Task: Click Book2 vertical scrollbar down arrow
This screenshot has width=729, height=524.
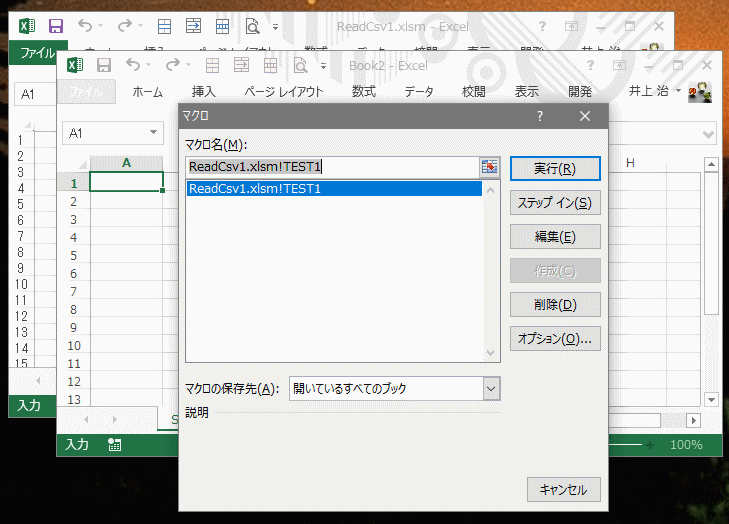Action: [x=711, y=399]
